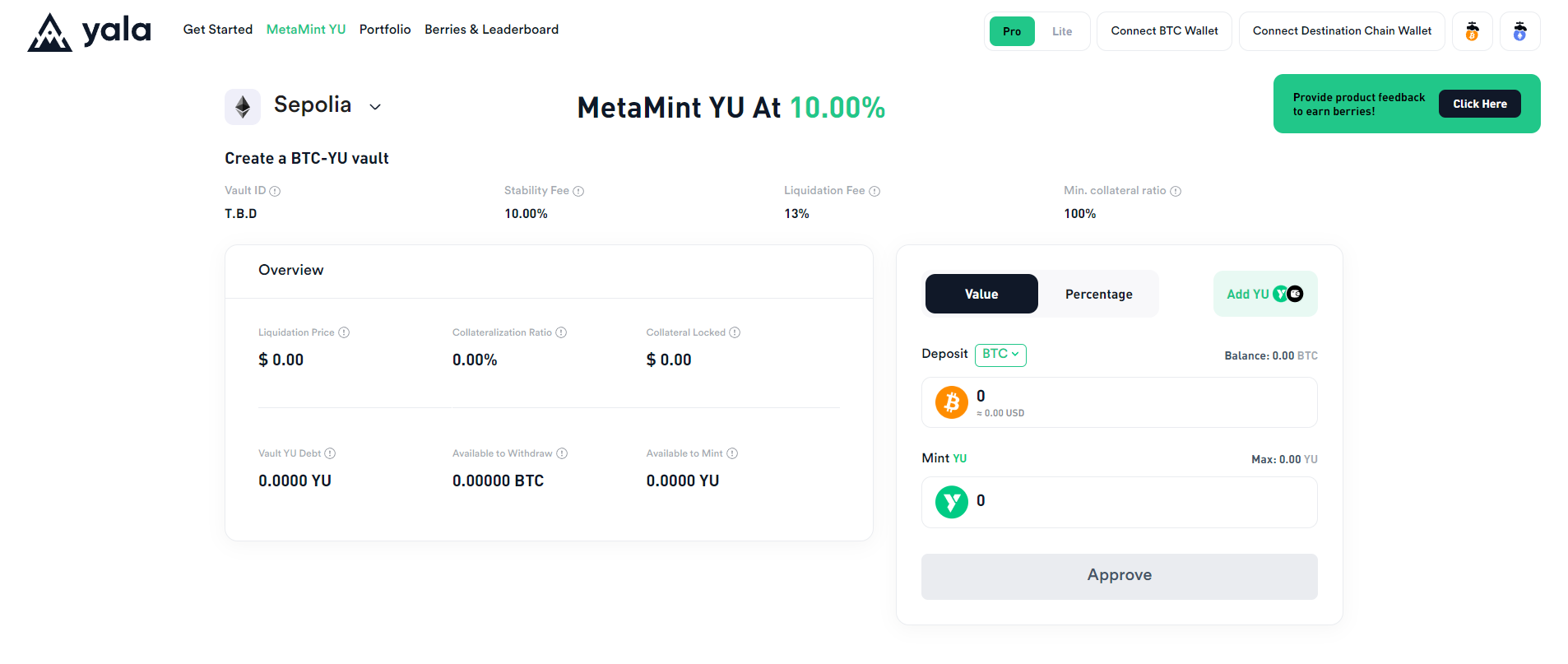Viewport: 1568px width, 664px height.
Task: Select the Pro mode toggle
Action: 1011,31
